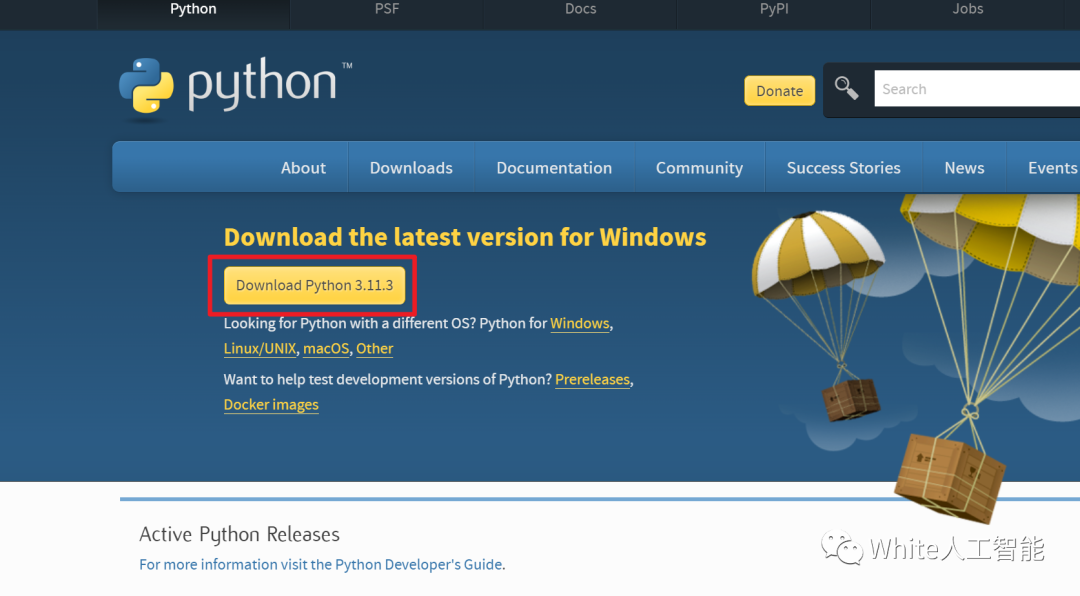Image resolution: width=1080 pixels, height=596 pixels.
Task: Switch to the Docs top tab
Action: tap(580, 9)
